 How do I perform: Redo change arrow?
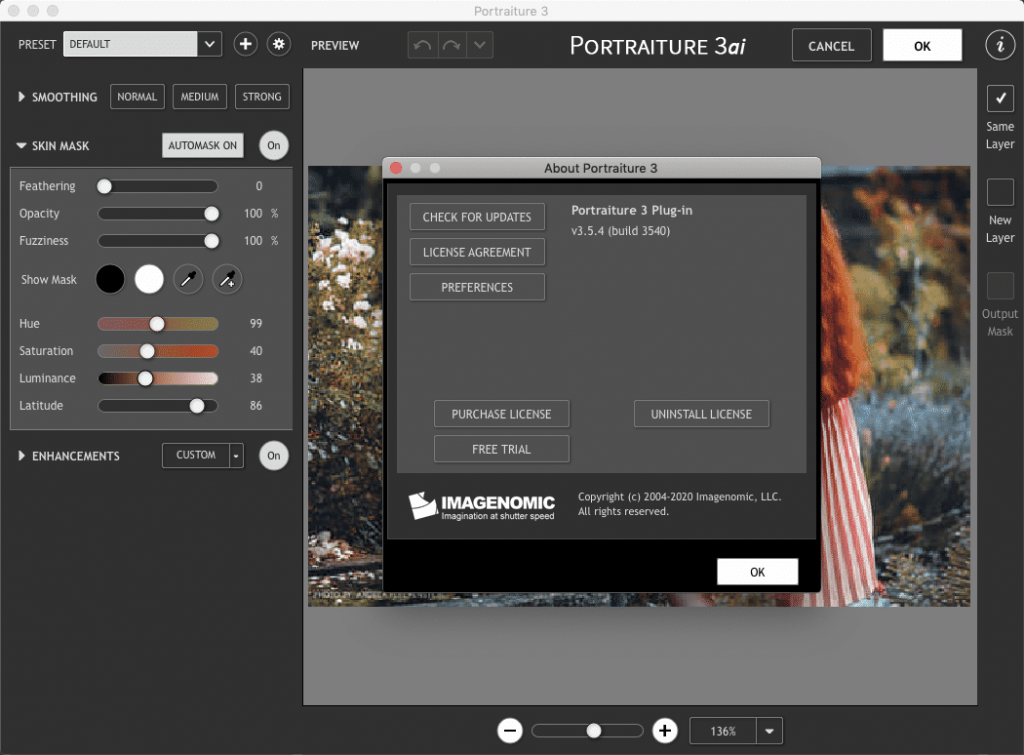click(451, 45)
